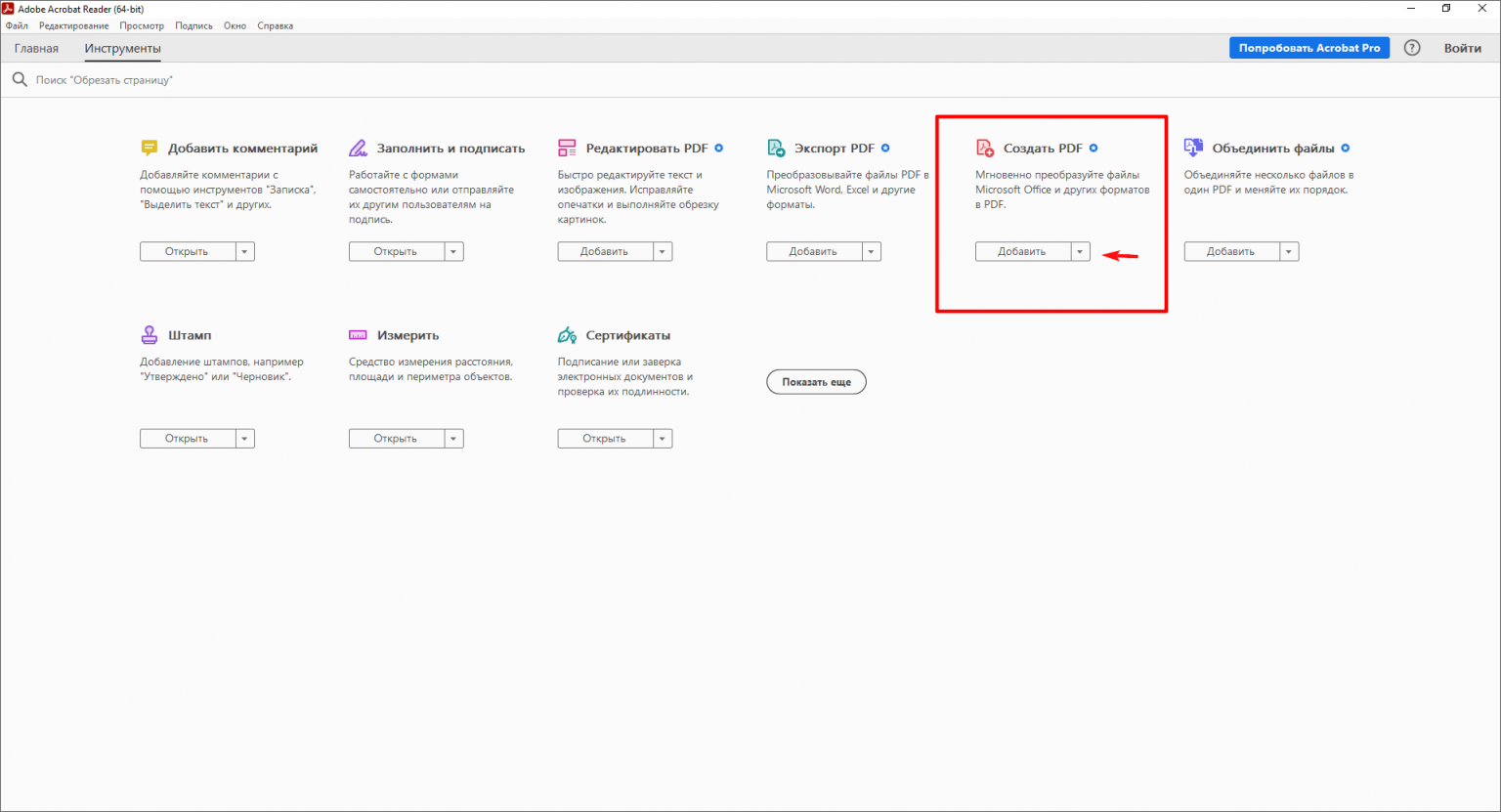1501x812 pixels.
Task: Open the Редактирование menu
Action: click(x=74, y=26)
